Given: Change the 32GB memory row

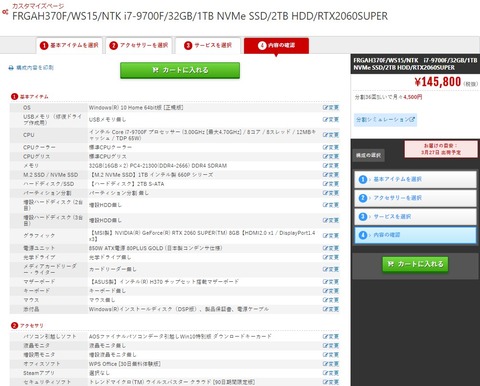Looking at the screenshot, I should tap(331, 165).
